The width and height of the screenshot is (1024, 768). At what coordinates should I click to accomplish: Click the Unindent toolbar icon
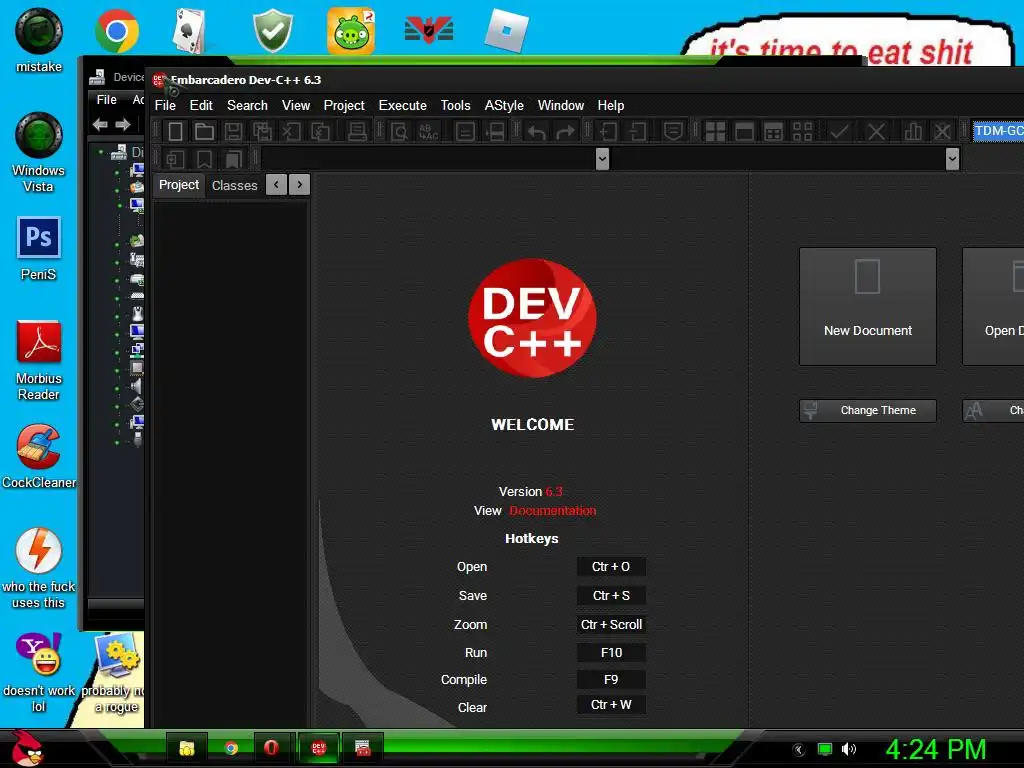click(x=637, y=131)
